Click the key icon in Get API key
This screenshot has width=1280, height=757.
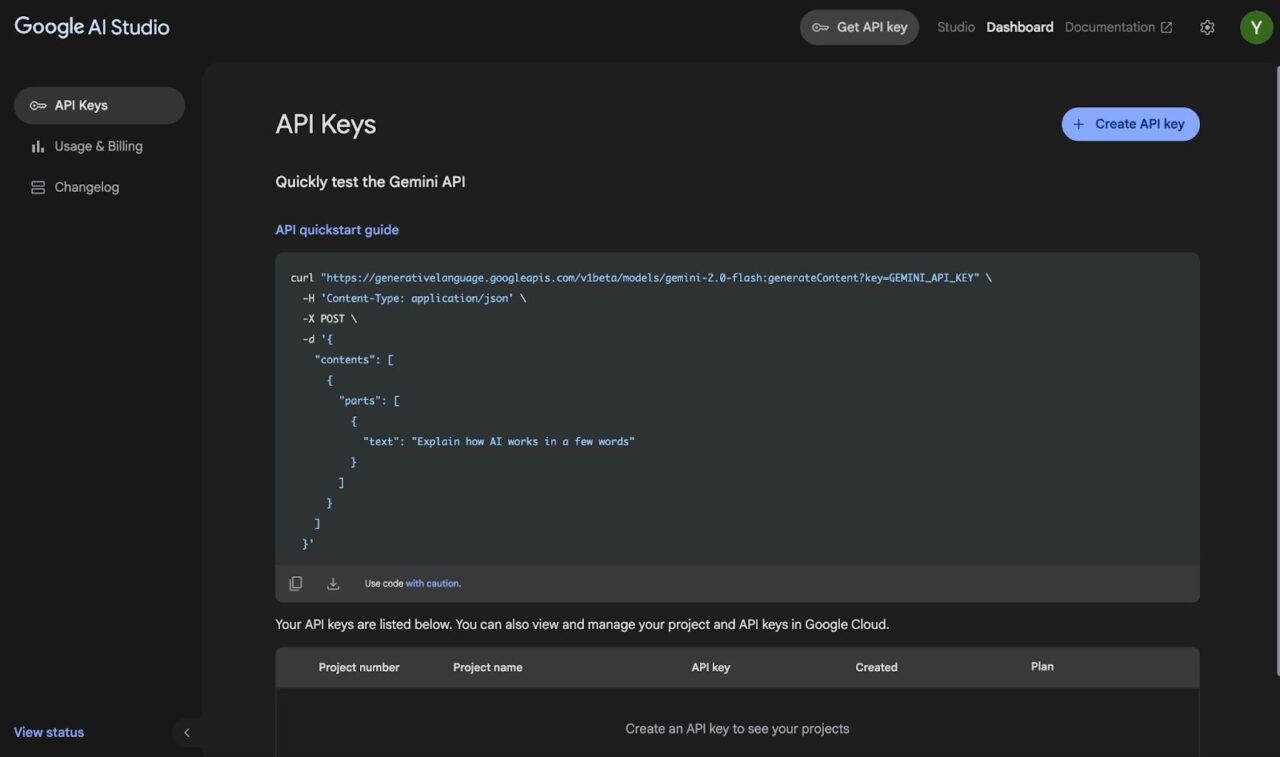coord(820,28)
